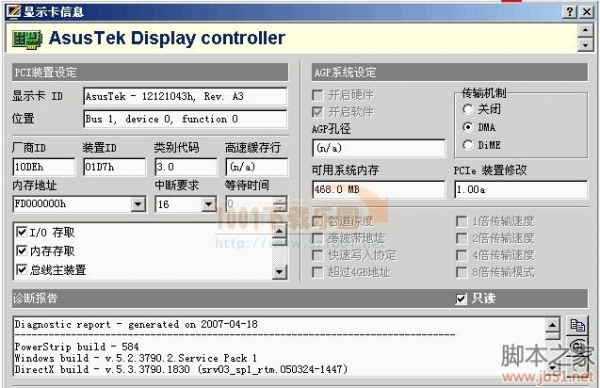Toggle the 开启软件 checkbox

317,112
